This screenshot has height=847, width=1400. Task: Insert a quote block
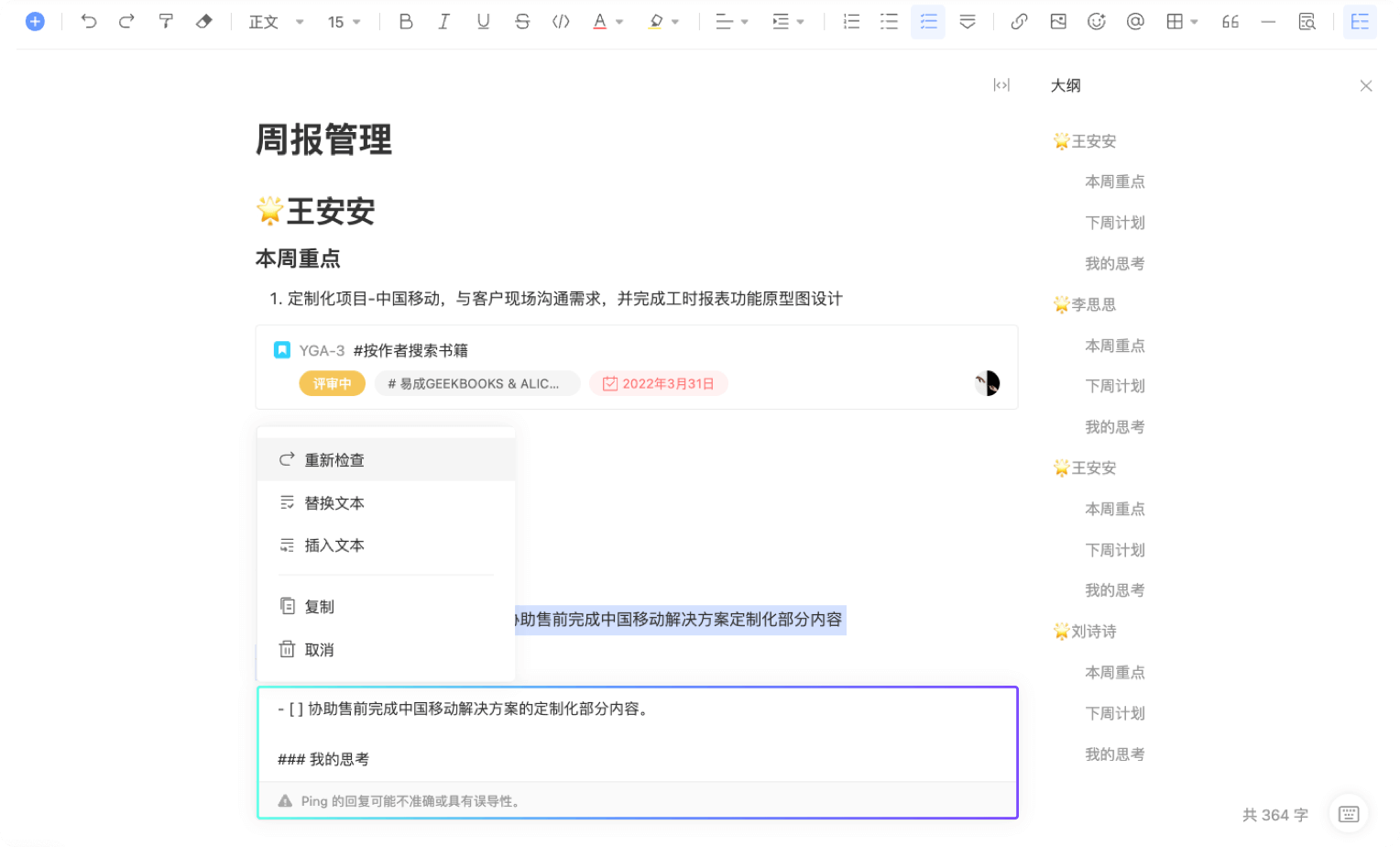click(x=1230, y=21)
